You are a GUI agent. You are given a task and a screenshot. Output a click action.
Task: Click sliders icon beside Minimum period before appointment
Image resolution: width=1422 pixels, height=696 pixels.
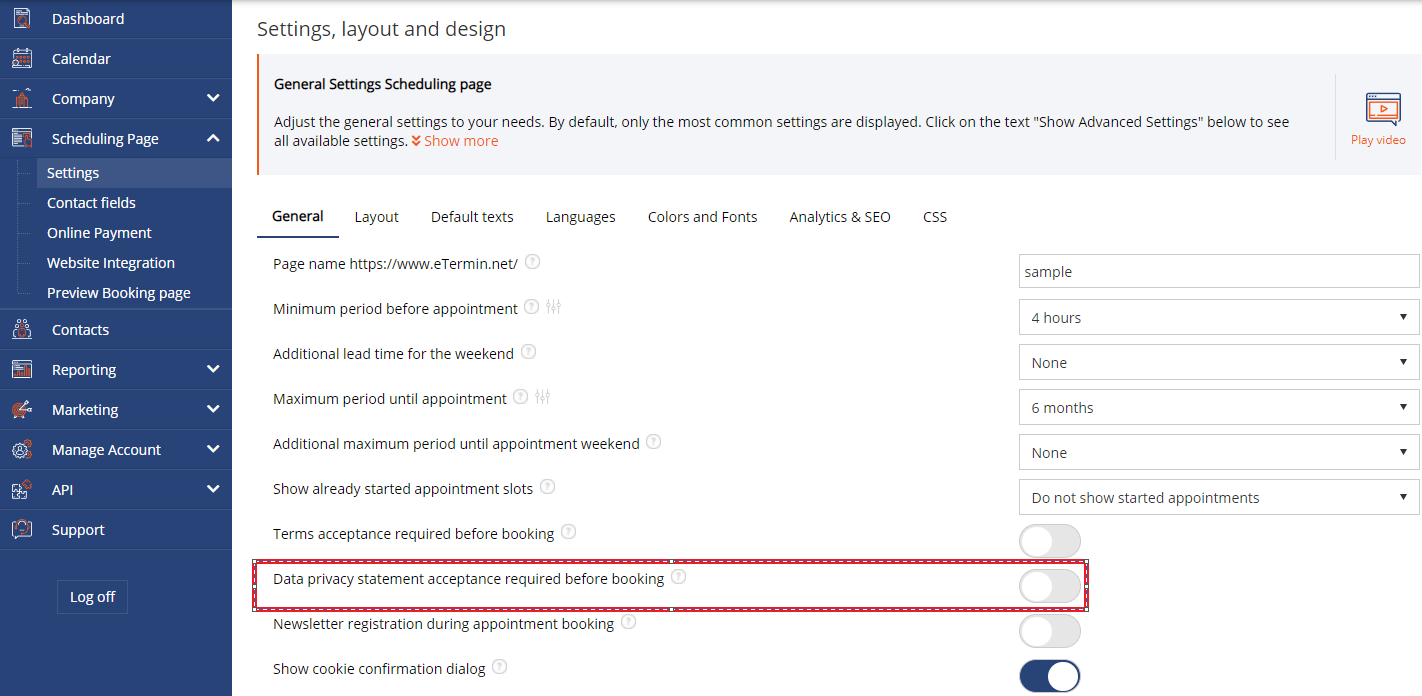554,307
